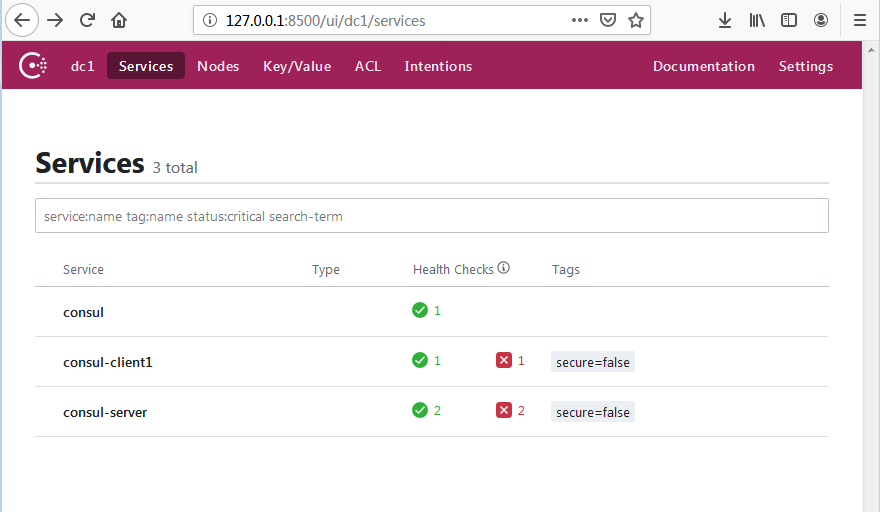Click the Health Checks column header
Viewport: 880px width, 512px height.
coord(453,269)
